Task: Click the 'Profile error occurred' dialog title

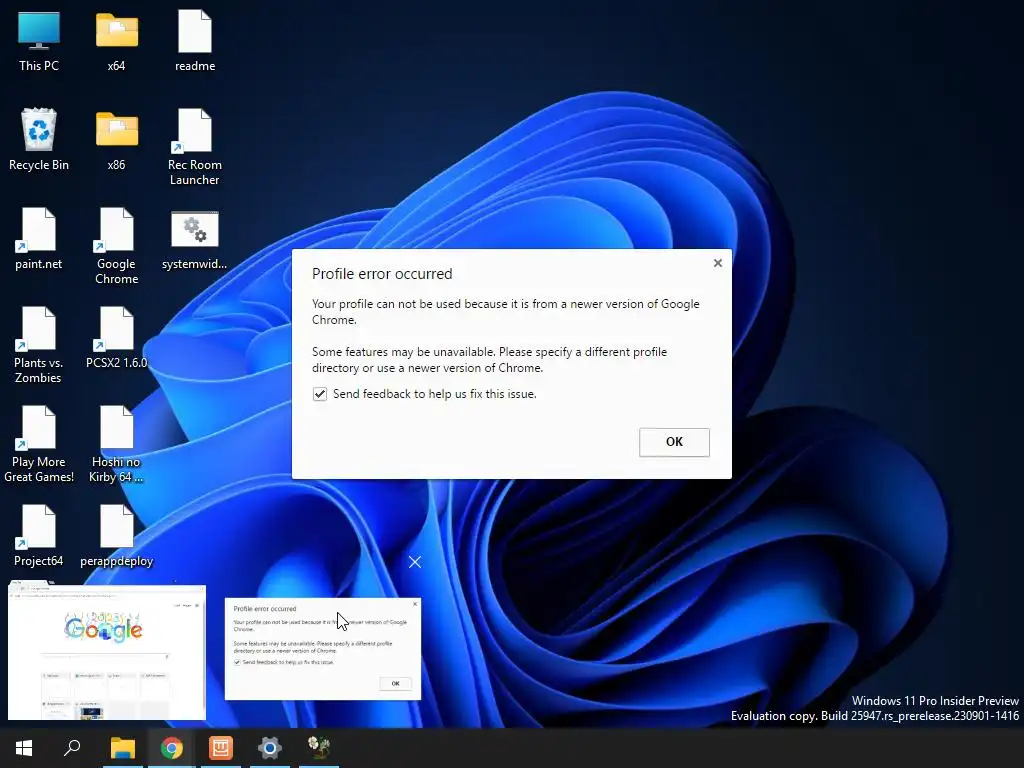Action: [382, 274]
